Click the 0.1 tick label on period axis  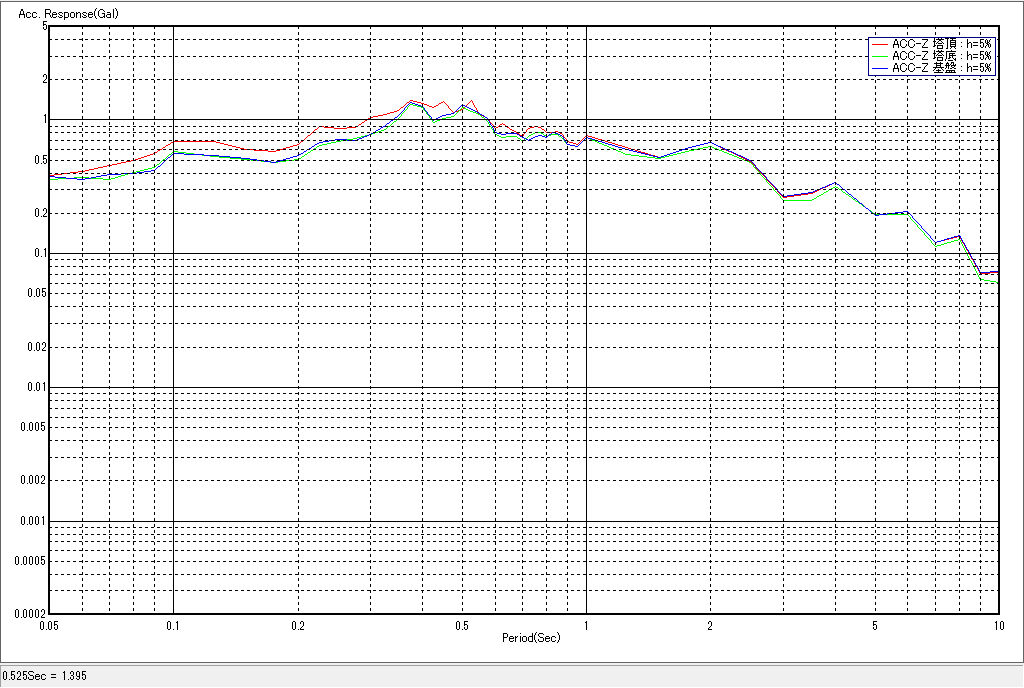click(173, 626)
